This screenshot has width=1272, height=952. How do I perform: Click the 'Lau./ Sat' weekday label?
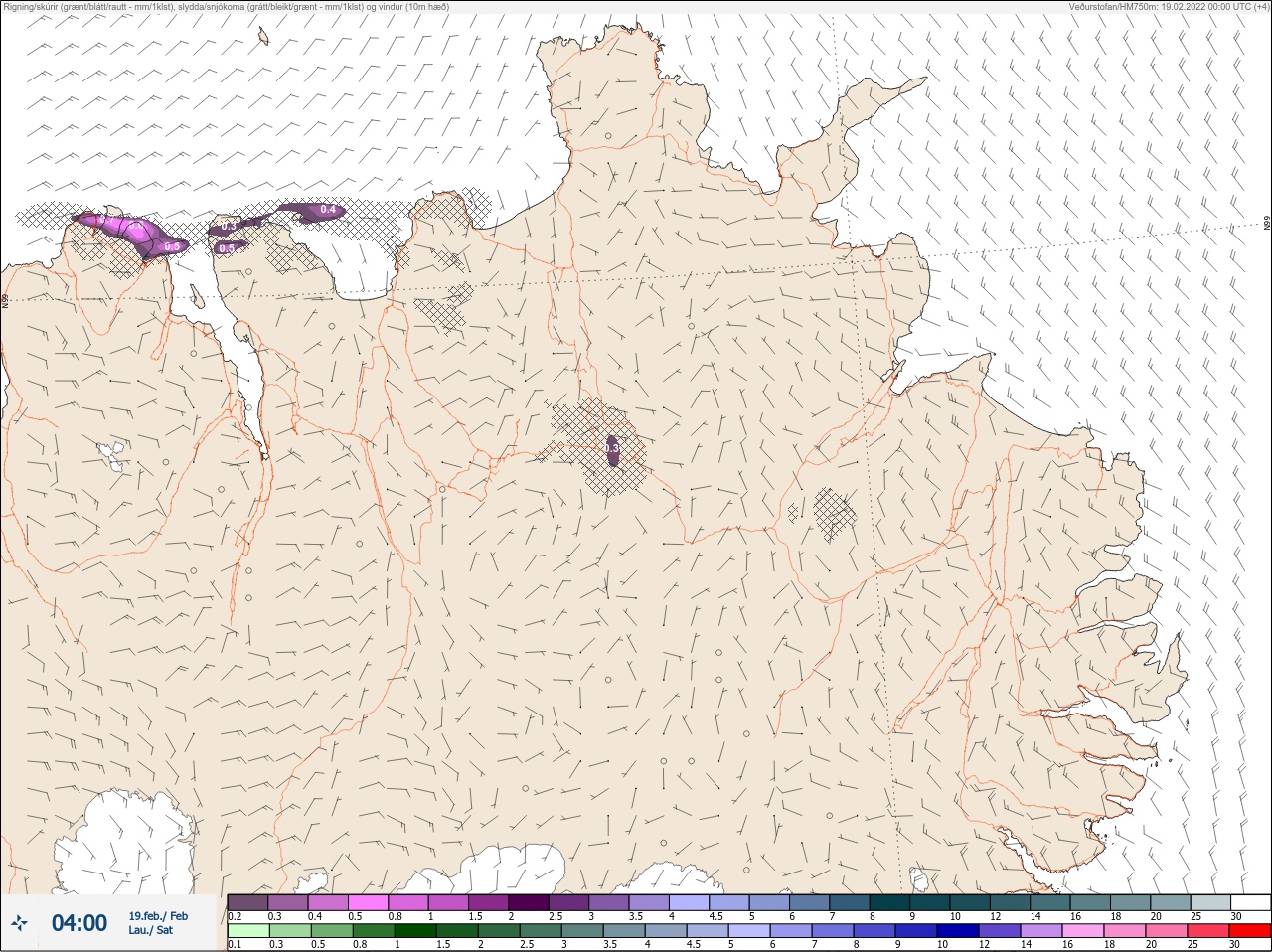pos(150,930)
